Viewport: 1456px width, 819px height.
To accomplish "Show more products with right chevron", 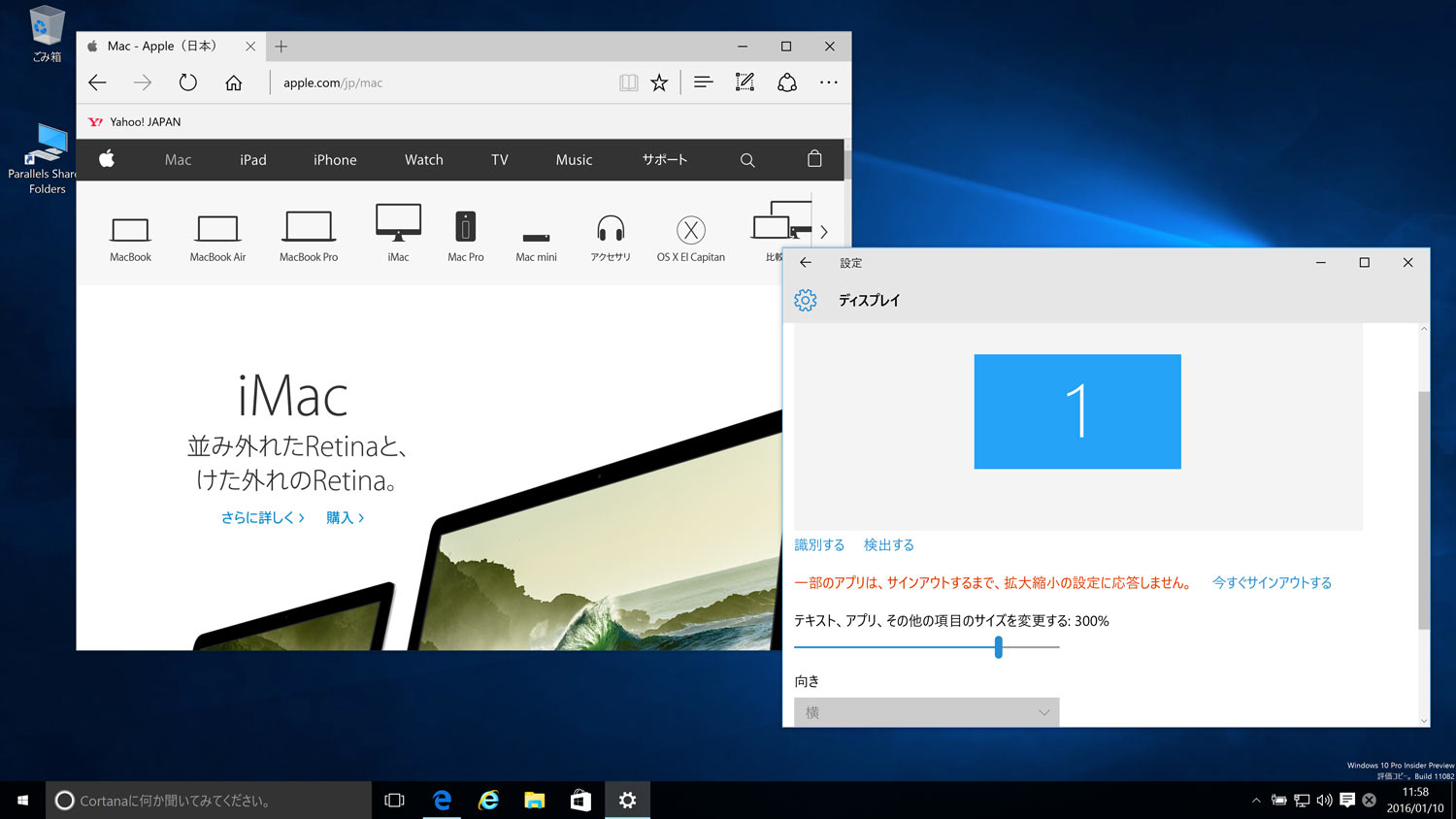I will (x=824, y=232).
